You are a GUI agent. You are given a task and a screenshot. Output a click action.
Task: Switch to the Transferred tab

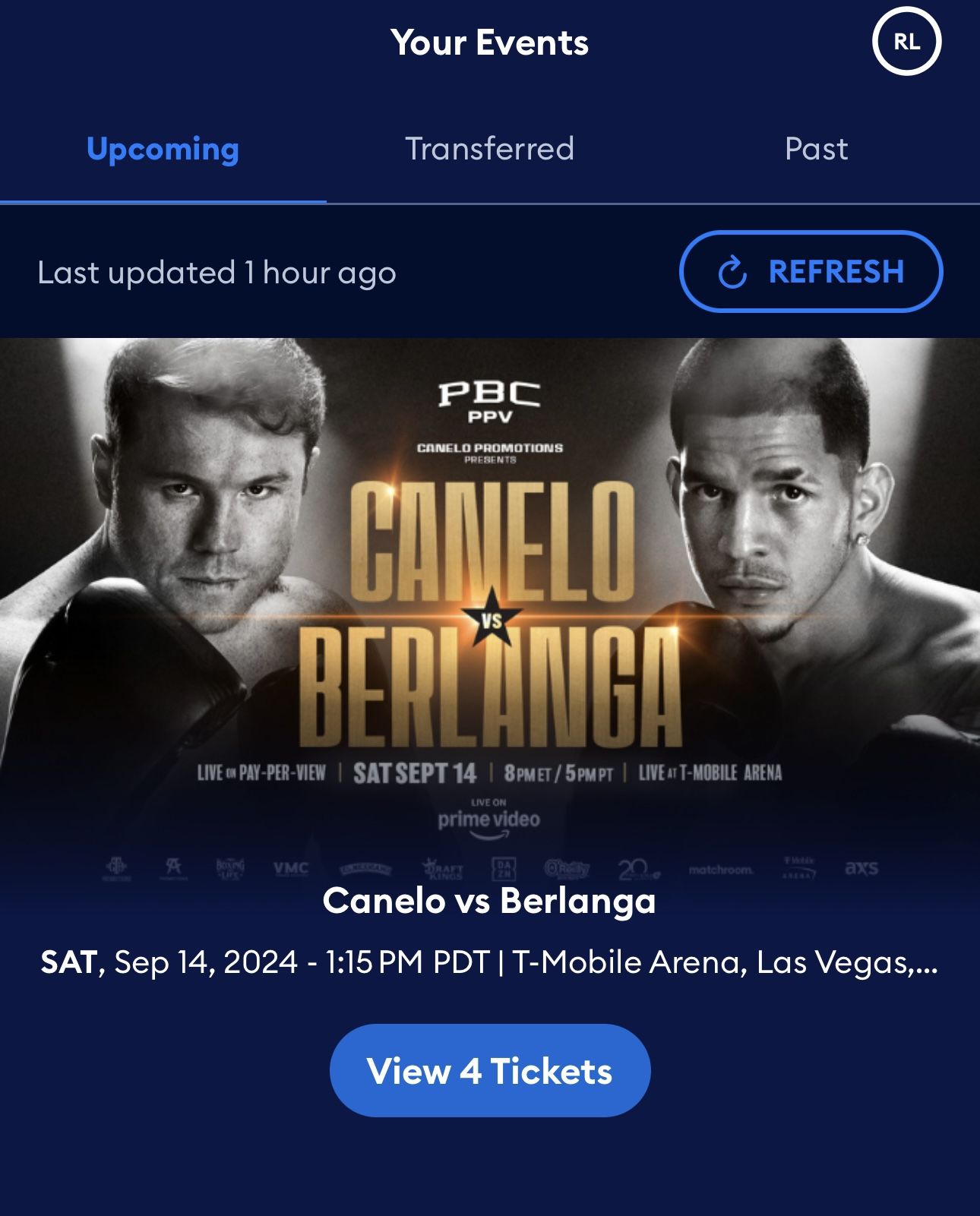point(490,149)
